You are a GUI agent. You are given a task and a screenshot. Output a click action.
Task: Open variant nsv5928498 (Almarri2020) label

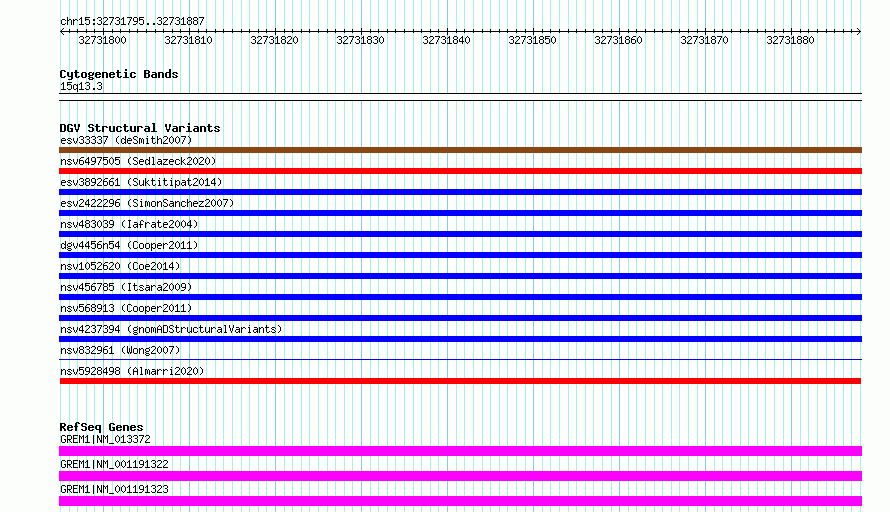point(132,371)
